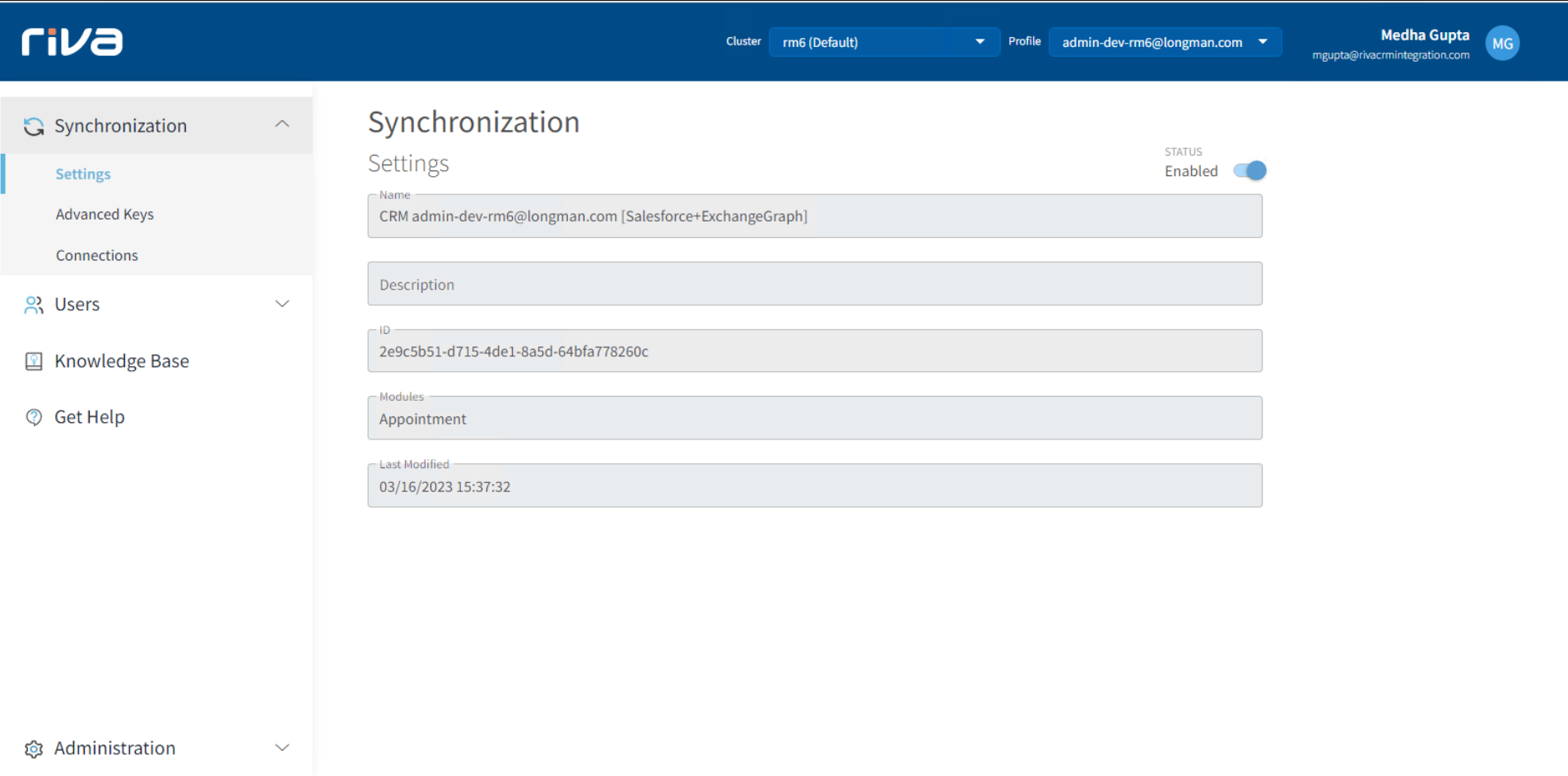Open the Cluster rm6 (Default) dropdown
1568x776 pixels.
click(x=883, y=42)
